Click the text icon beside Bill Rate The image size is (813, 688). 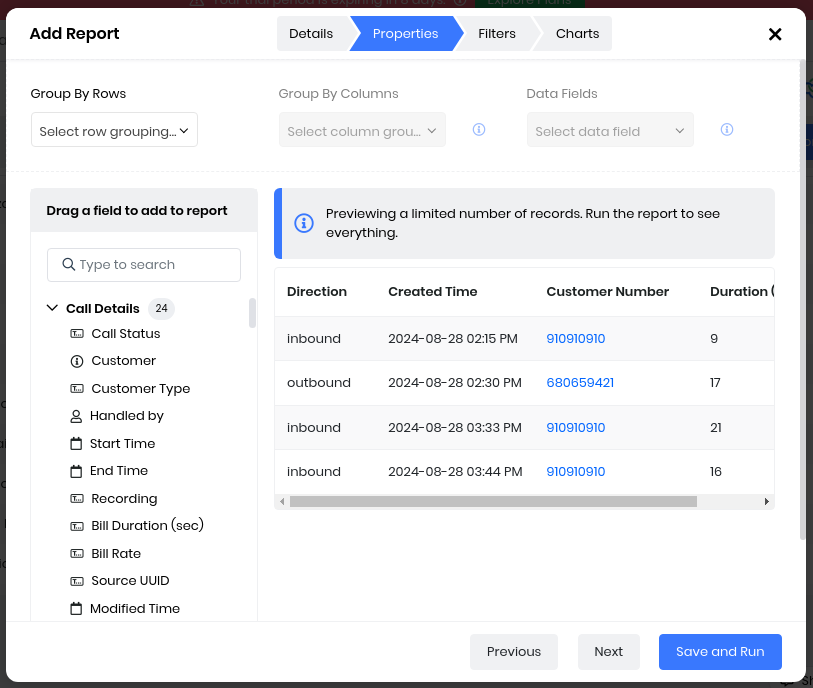click(77, 554)
